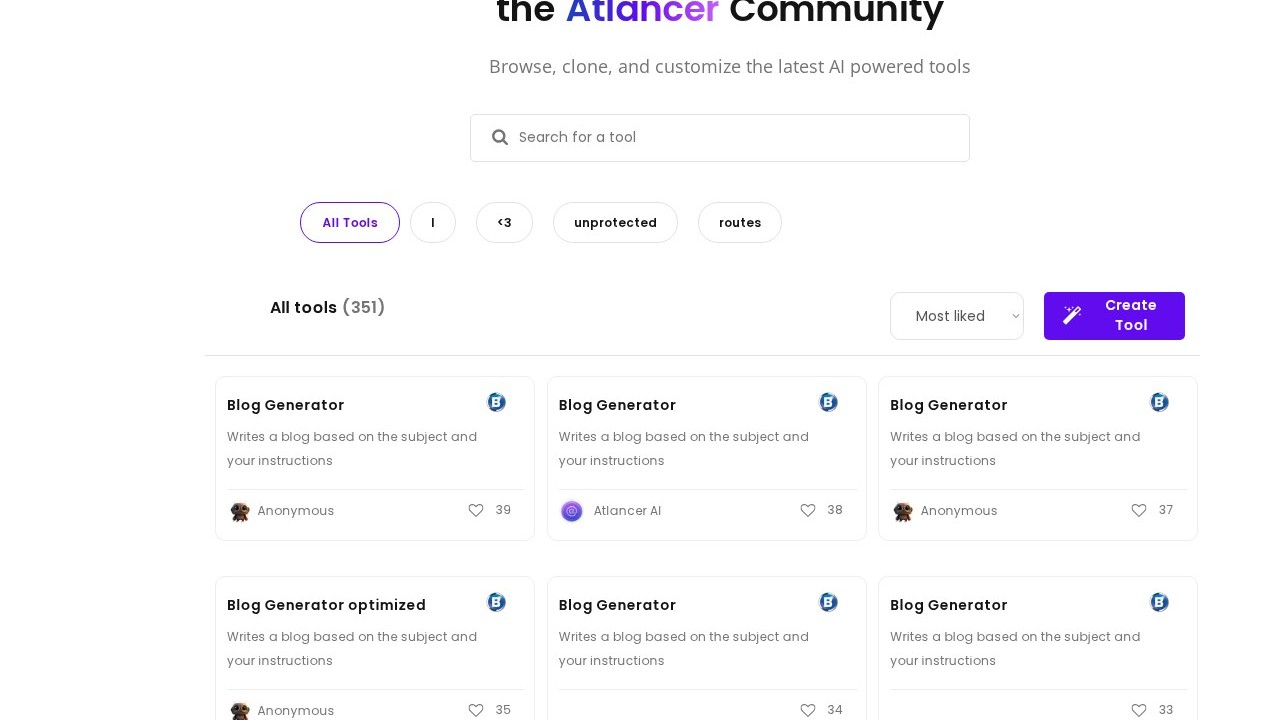This screenshot has height=720, width=1280.
Task: Click heart icon on Blog Generator optimized
Action: [476, 710]
